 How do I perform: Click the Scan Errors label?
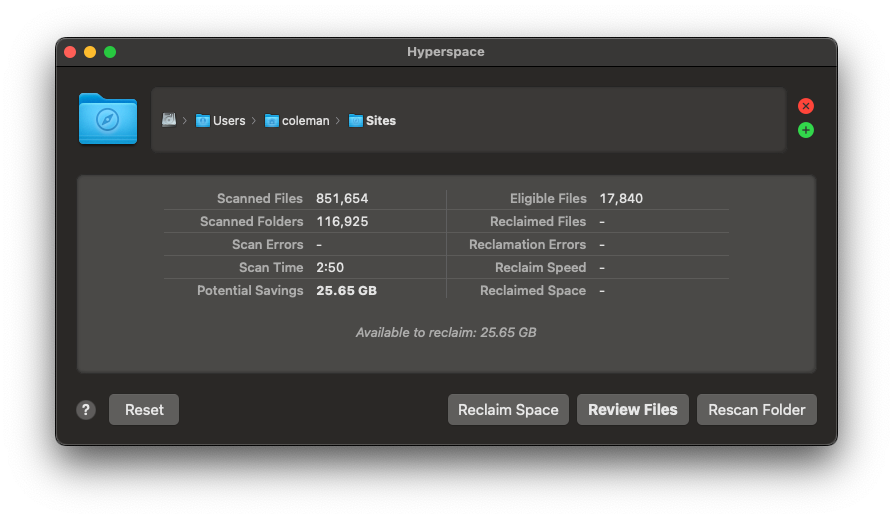click(x=267, y=244)
